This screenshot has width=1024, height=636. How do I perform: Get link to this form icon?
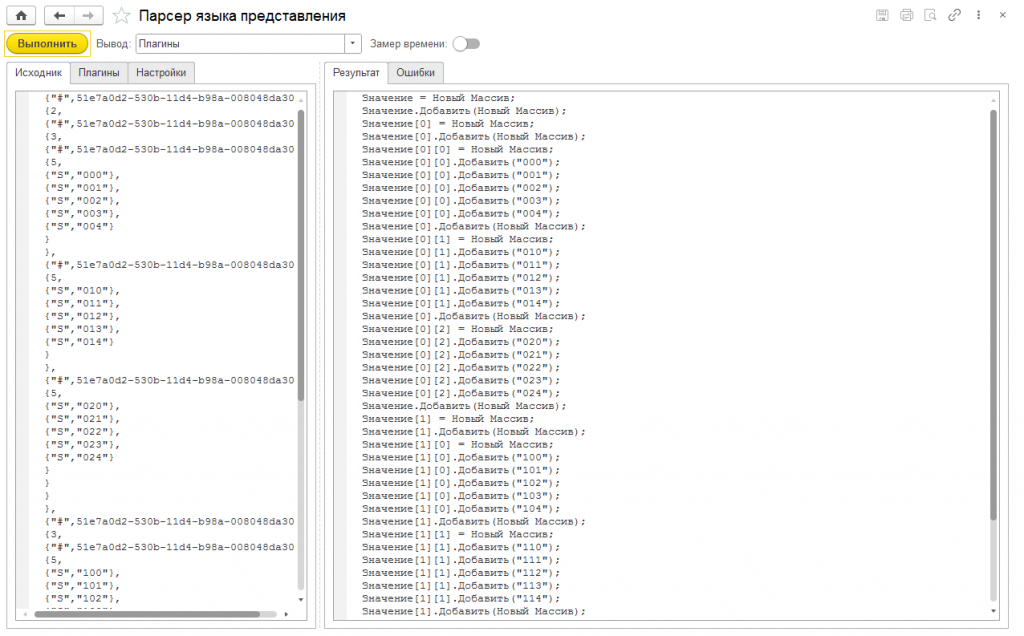954,15
